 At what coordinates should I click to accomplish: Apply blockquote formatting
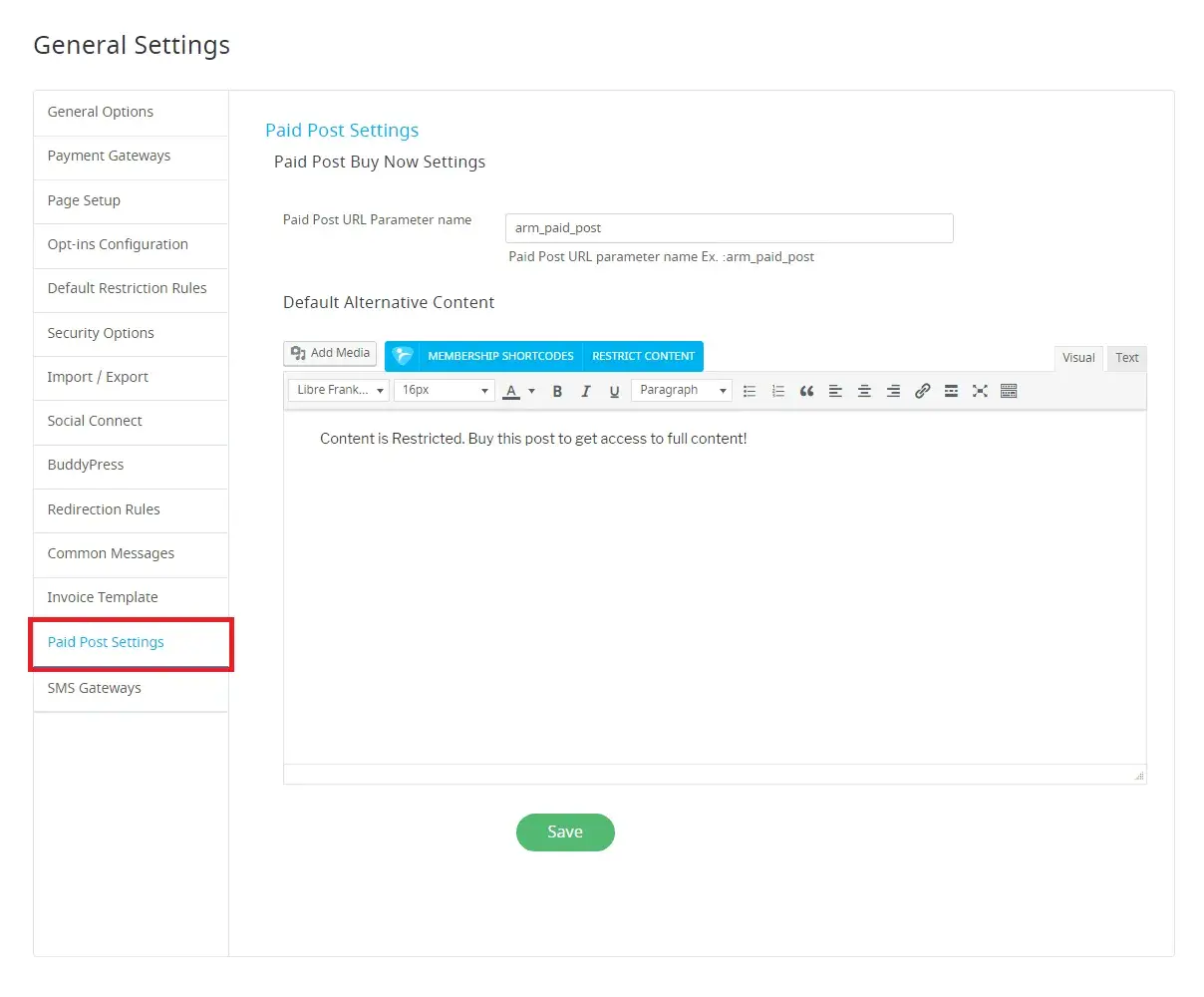click(807, 391)
